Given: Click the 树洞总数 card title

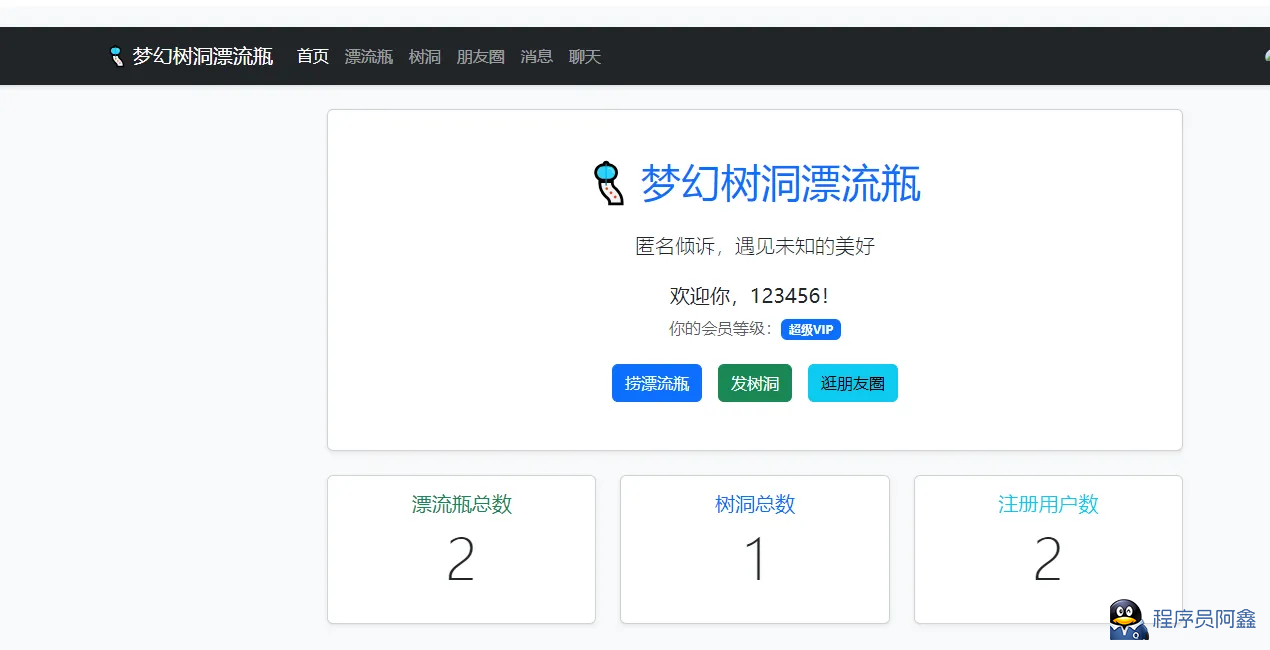Looking at the screenshot, I should [x=755, y=505].
